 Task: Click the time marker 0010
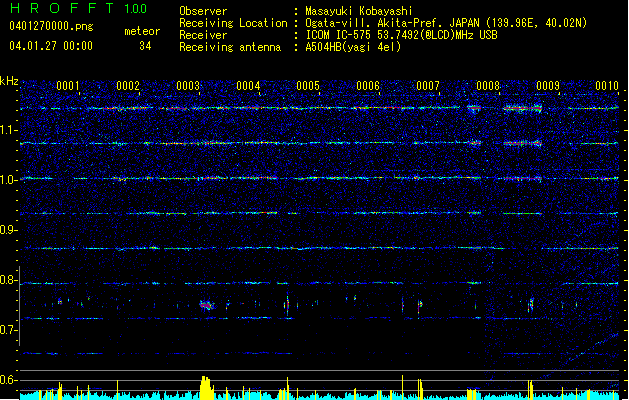607,86
